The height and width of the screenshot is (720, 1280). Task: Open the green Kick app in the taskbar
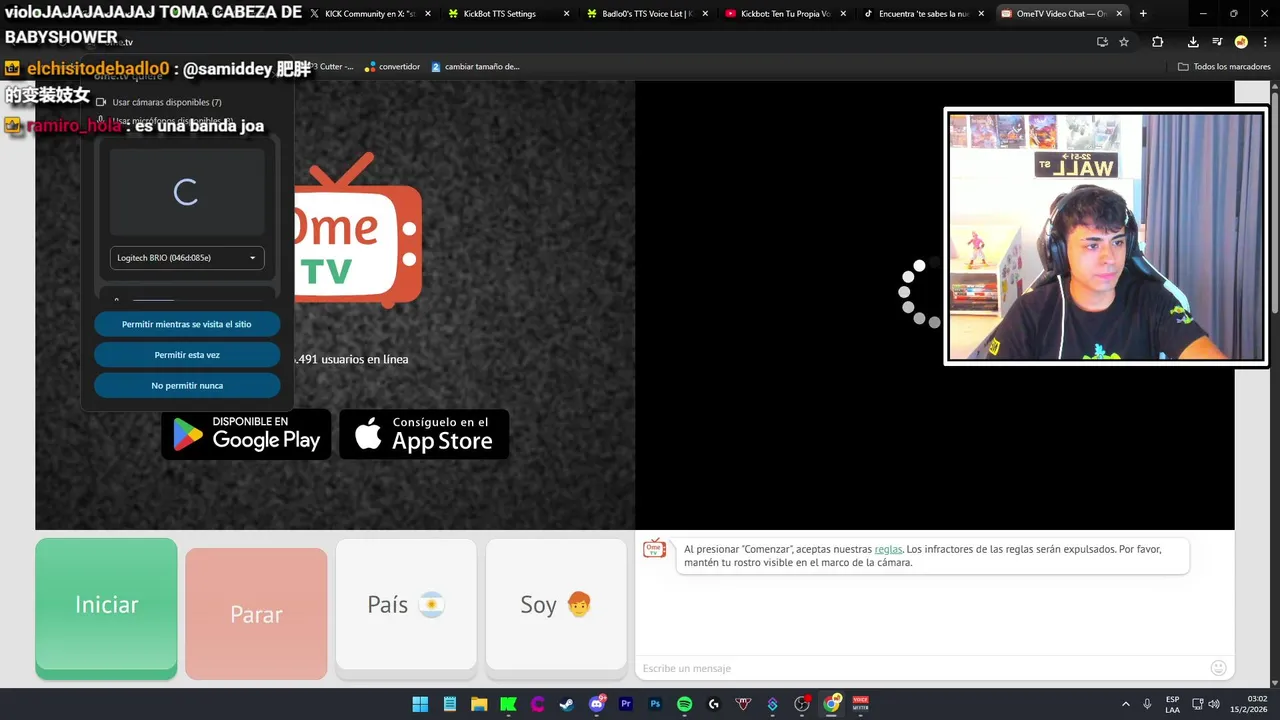point(508,704)
